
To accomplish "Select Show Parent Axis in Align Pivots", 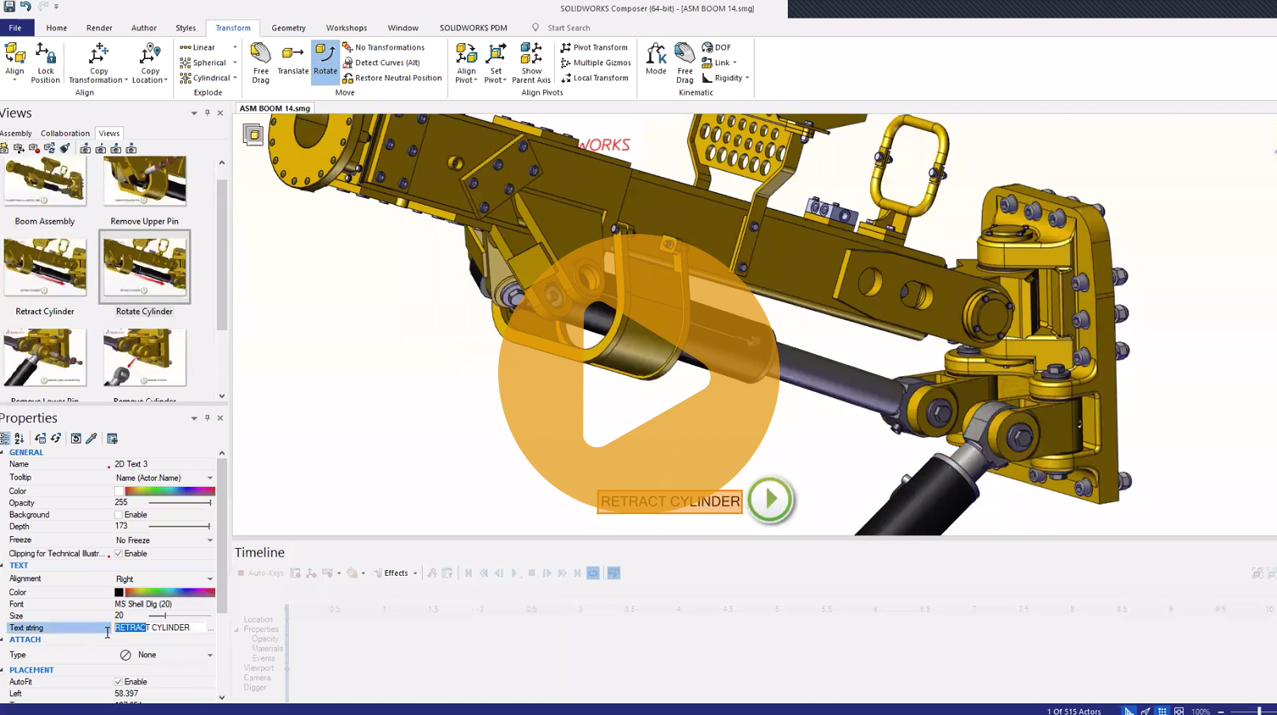I will click(x=531, y=63).
